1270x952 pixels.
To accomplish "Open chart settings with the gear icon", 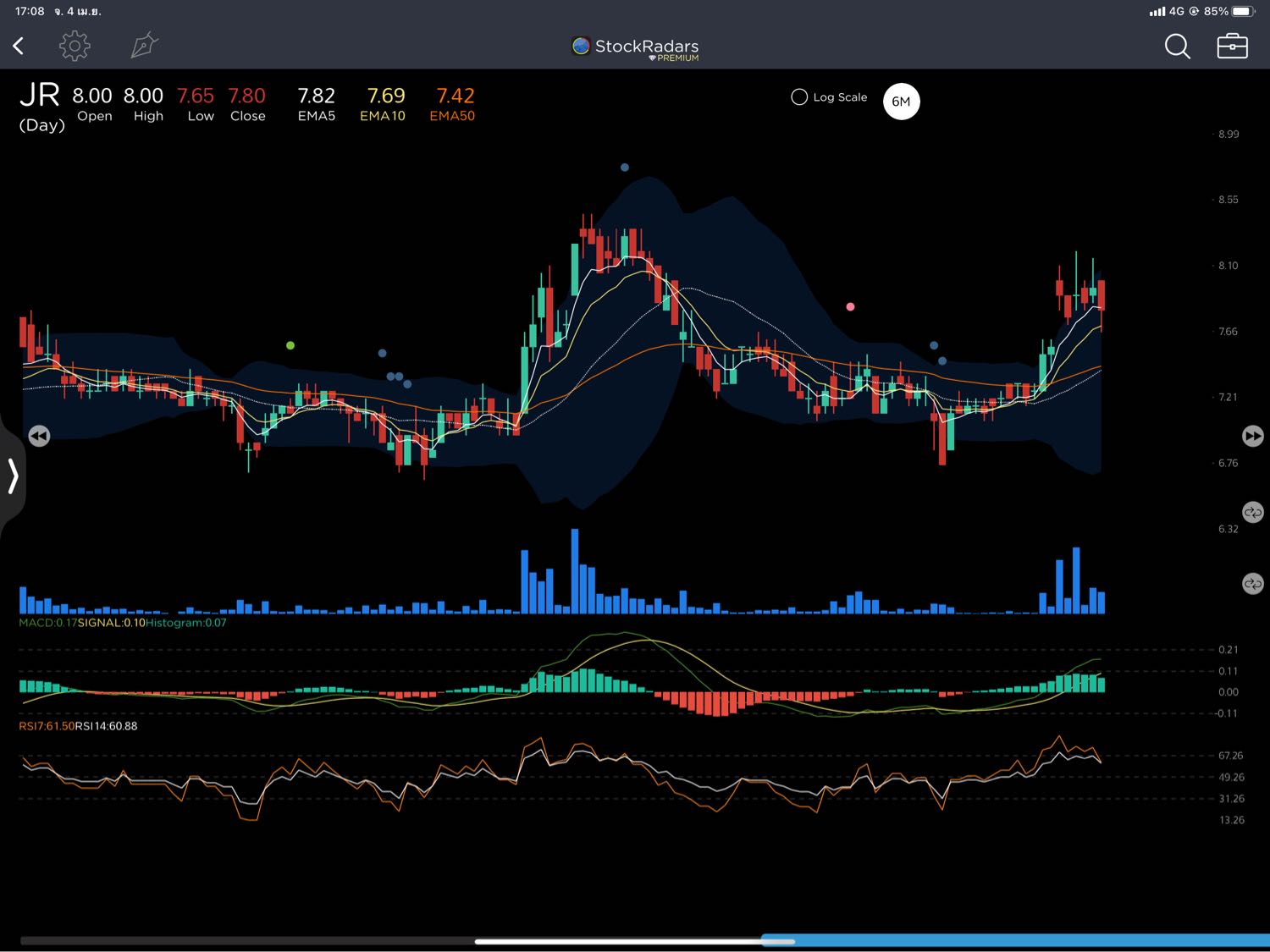I will pyautogui.click(x=75, y=46).
